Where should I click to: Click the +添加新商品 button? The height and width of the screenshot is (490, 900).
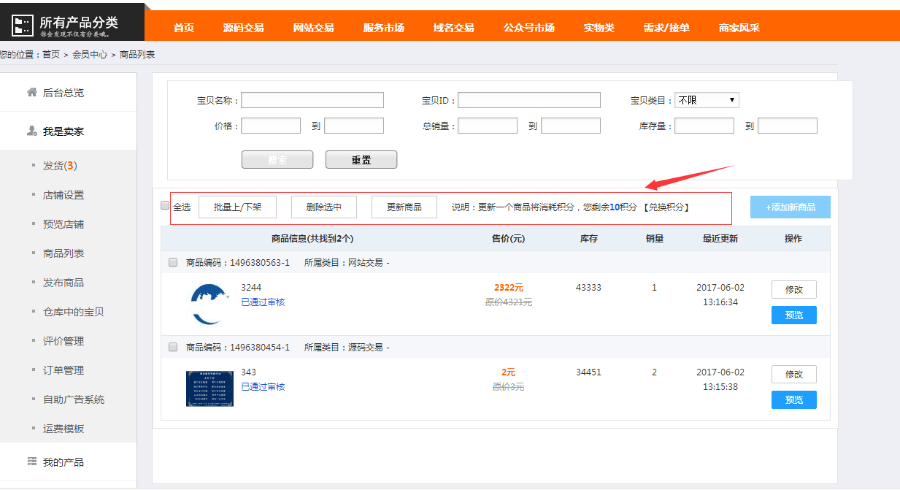point(790,207)
